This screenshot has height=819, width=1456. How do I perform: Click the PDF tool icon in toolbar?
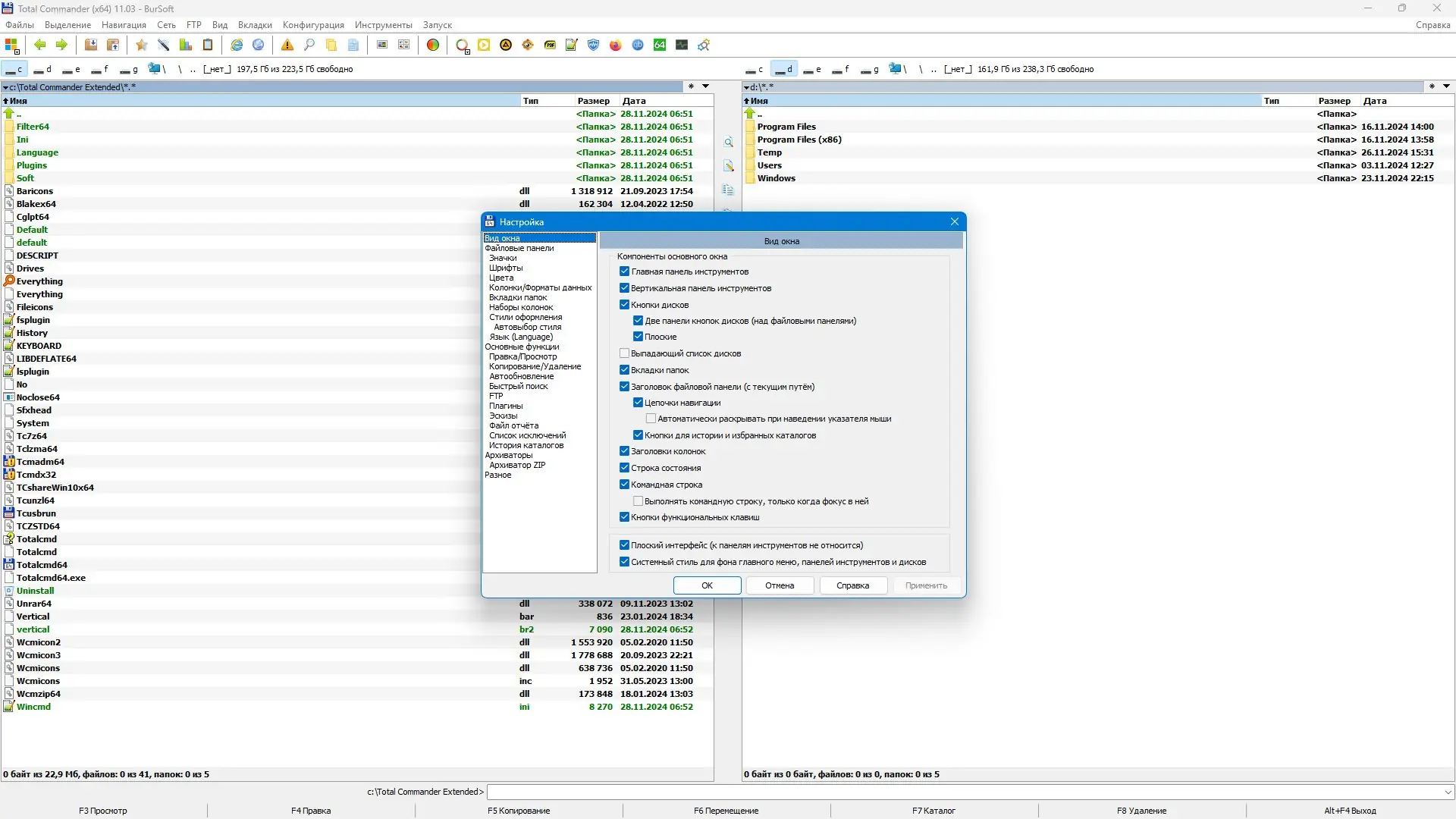(550, 45)
